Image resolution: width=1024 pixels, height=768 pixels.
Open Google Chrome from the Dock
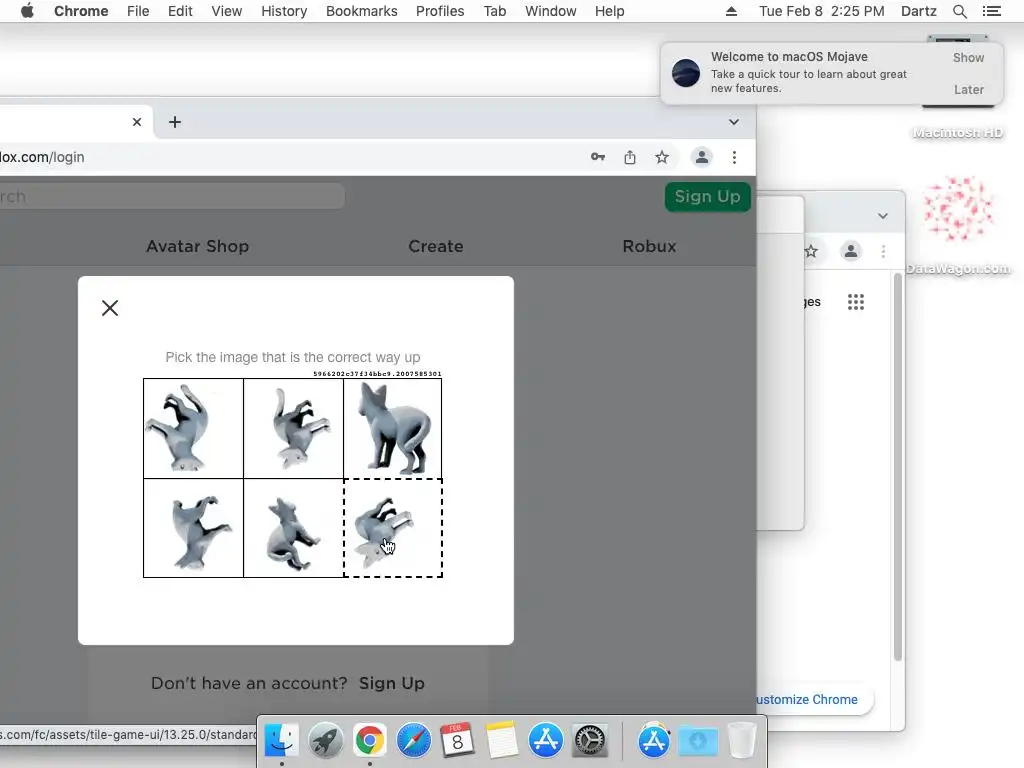pyautogui.click(x=370, y=741)
